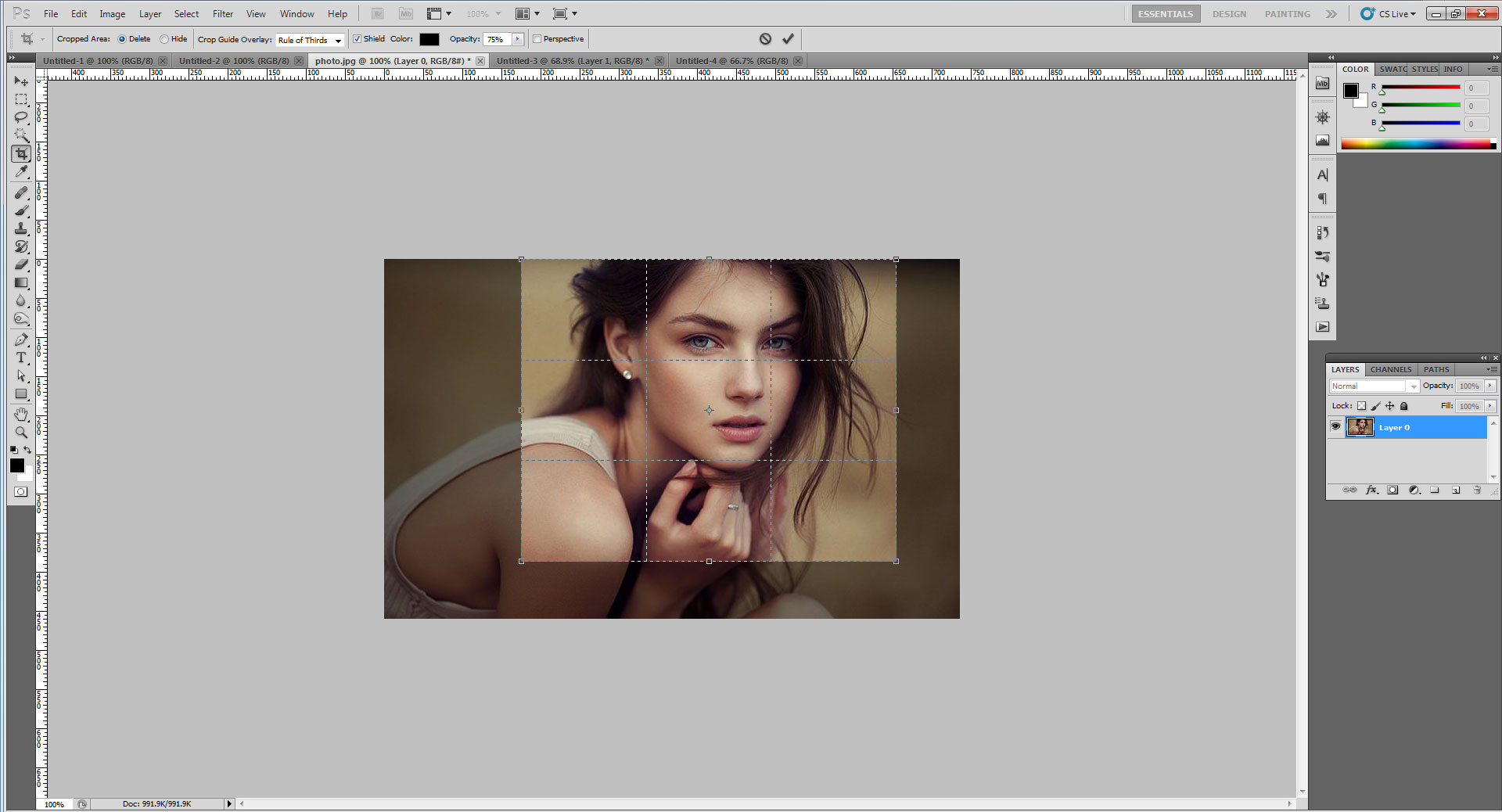Select the Type tool
This screenshot has width=1502, height=812.
pos(21,357)
